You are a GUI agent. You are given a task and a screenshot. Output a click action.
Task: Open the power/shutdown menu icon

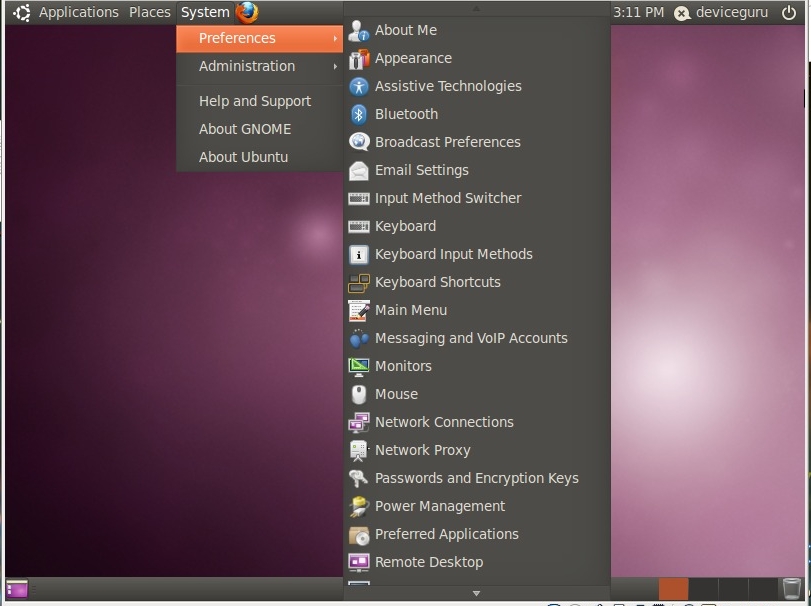(789, 12)
